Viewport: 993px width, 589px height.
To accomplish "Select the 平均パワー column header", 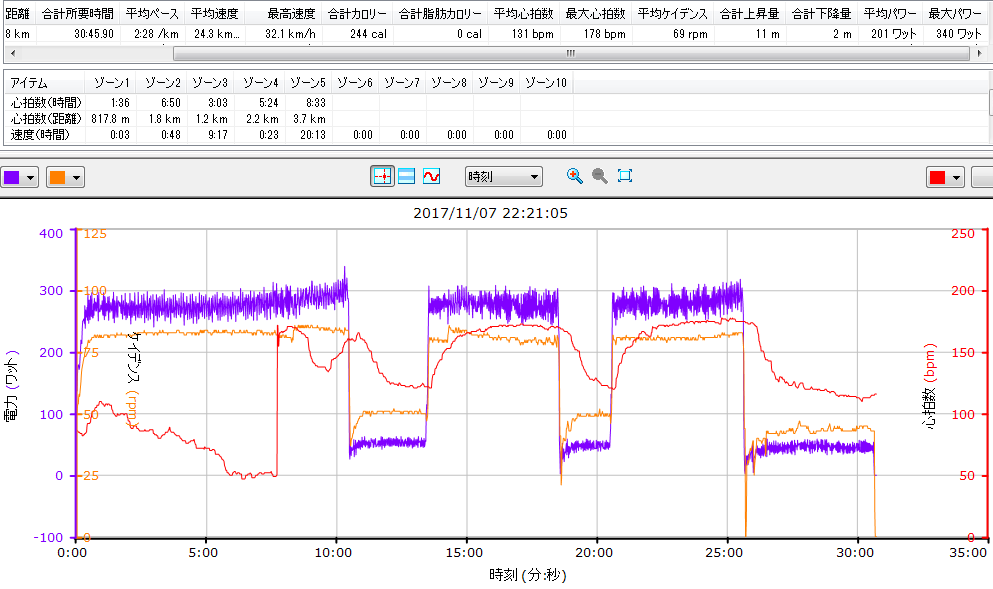I will coord(890,13).
